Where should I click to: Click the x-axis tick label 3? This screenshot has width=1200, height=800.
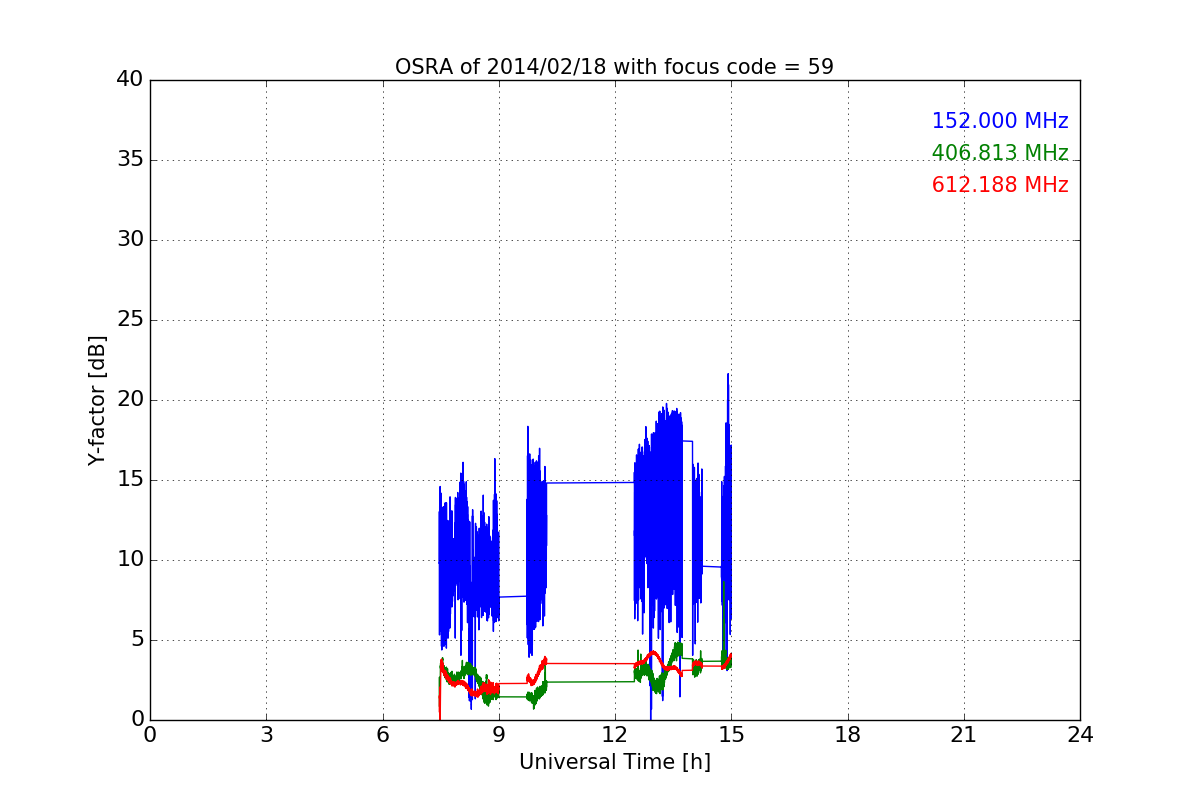tap(266, 735)
